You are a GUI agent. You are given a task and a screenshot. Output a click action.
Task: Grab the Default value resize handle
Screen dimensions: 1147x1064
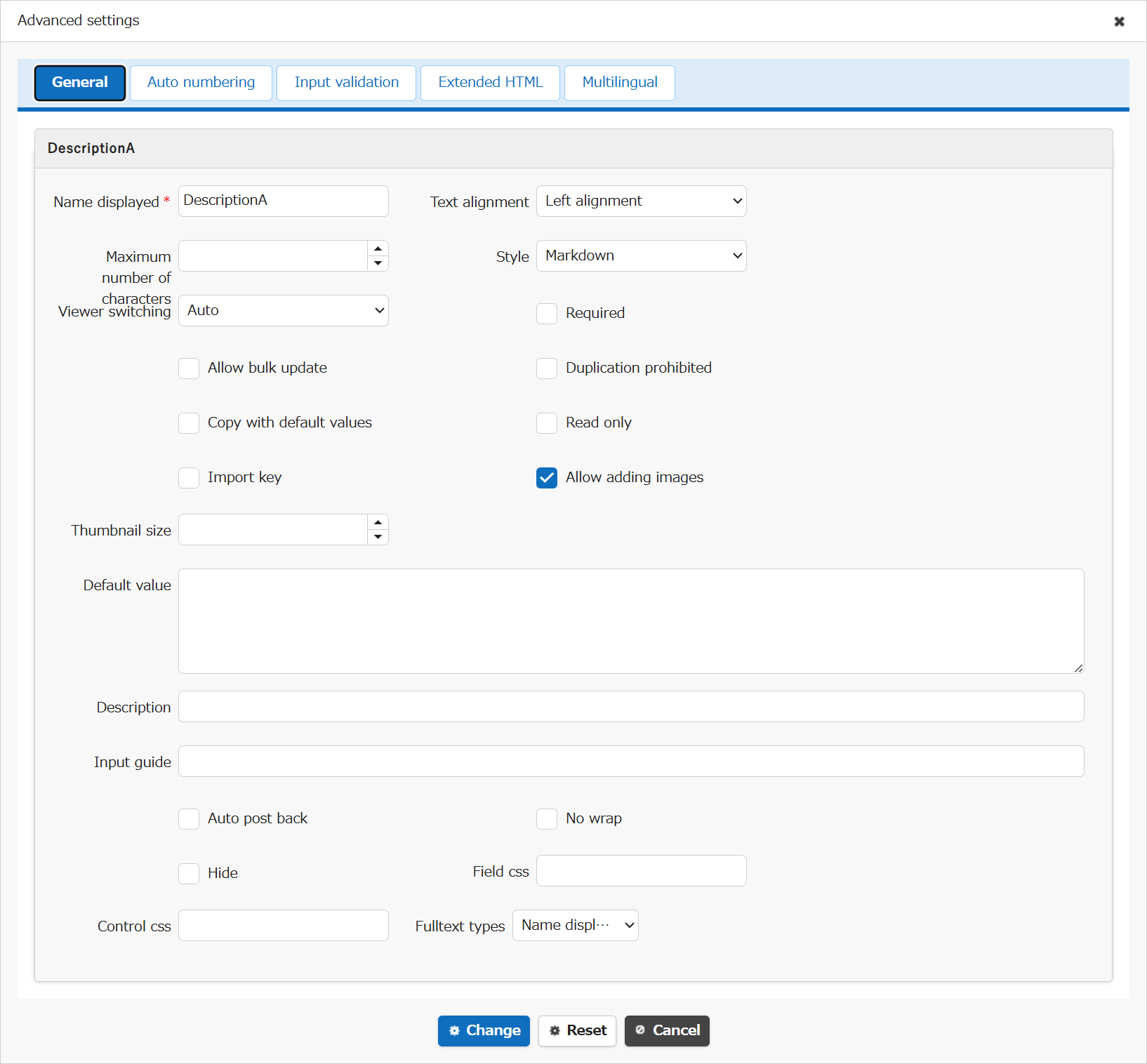tap(1078, 668)
